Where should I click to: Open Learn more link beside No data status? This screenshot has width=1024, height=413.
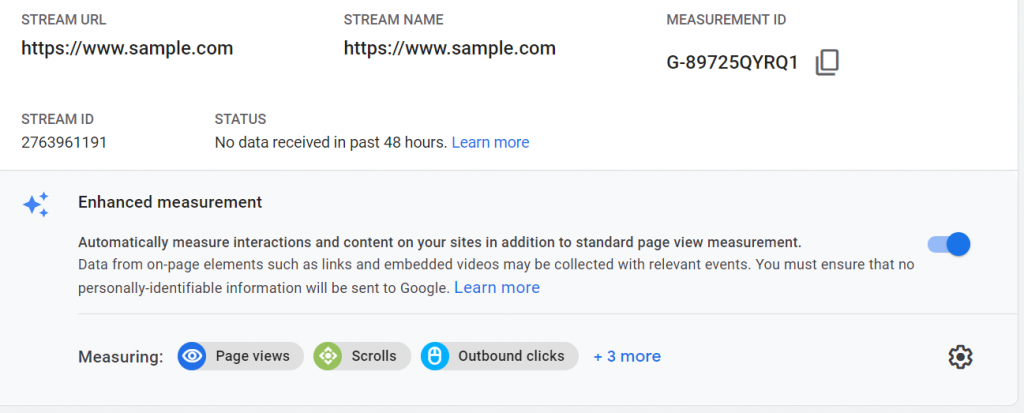tap(490, 142)
